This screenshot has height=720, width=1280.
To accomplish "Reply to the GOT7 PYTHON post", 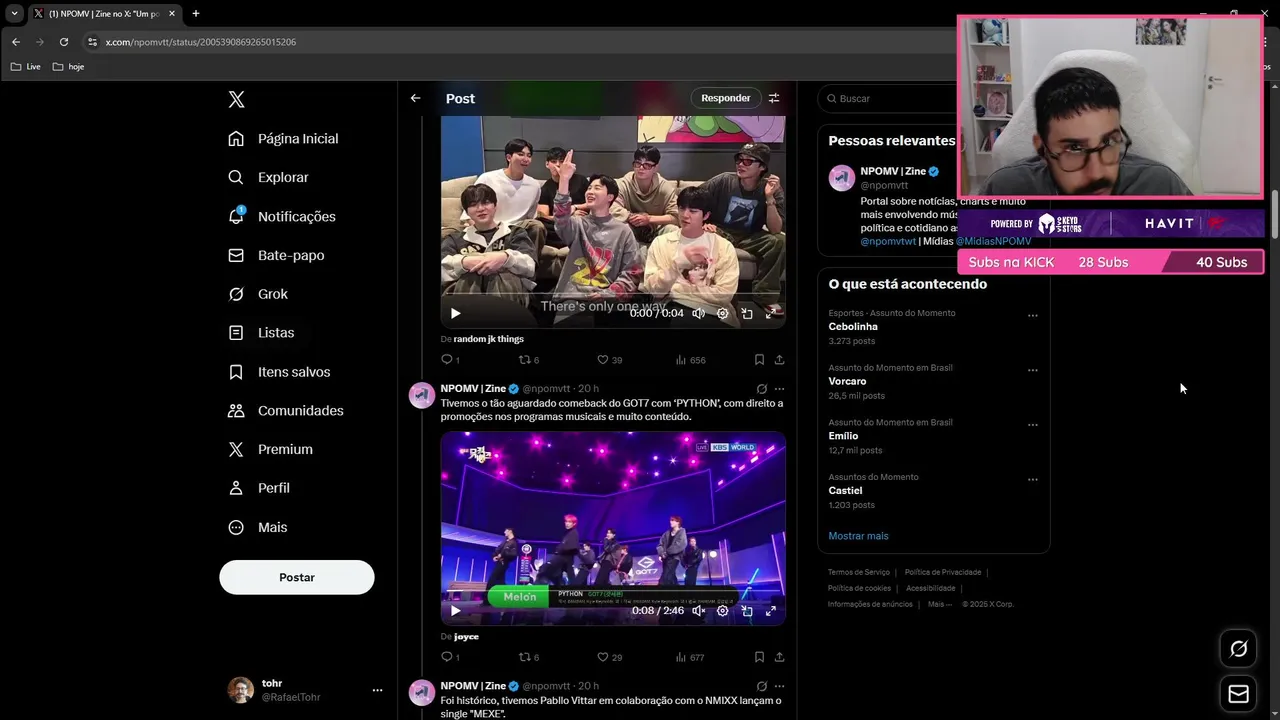I will (450, 657).
